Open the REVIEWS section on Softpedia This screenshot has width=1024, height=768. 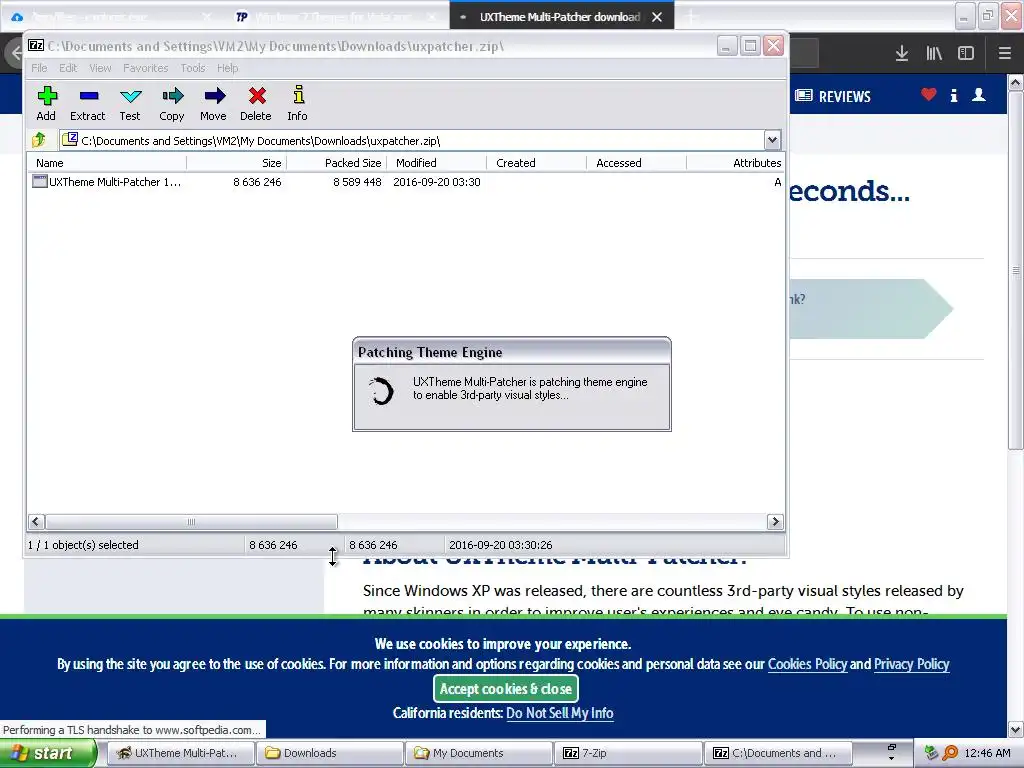pos(833,97)
